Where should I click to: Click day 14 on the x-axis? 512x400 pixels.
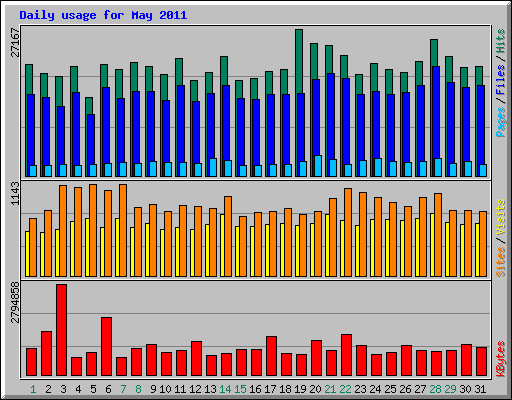(x=225, y=389)
